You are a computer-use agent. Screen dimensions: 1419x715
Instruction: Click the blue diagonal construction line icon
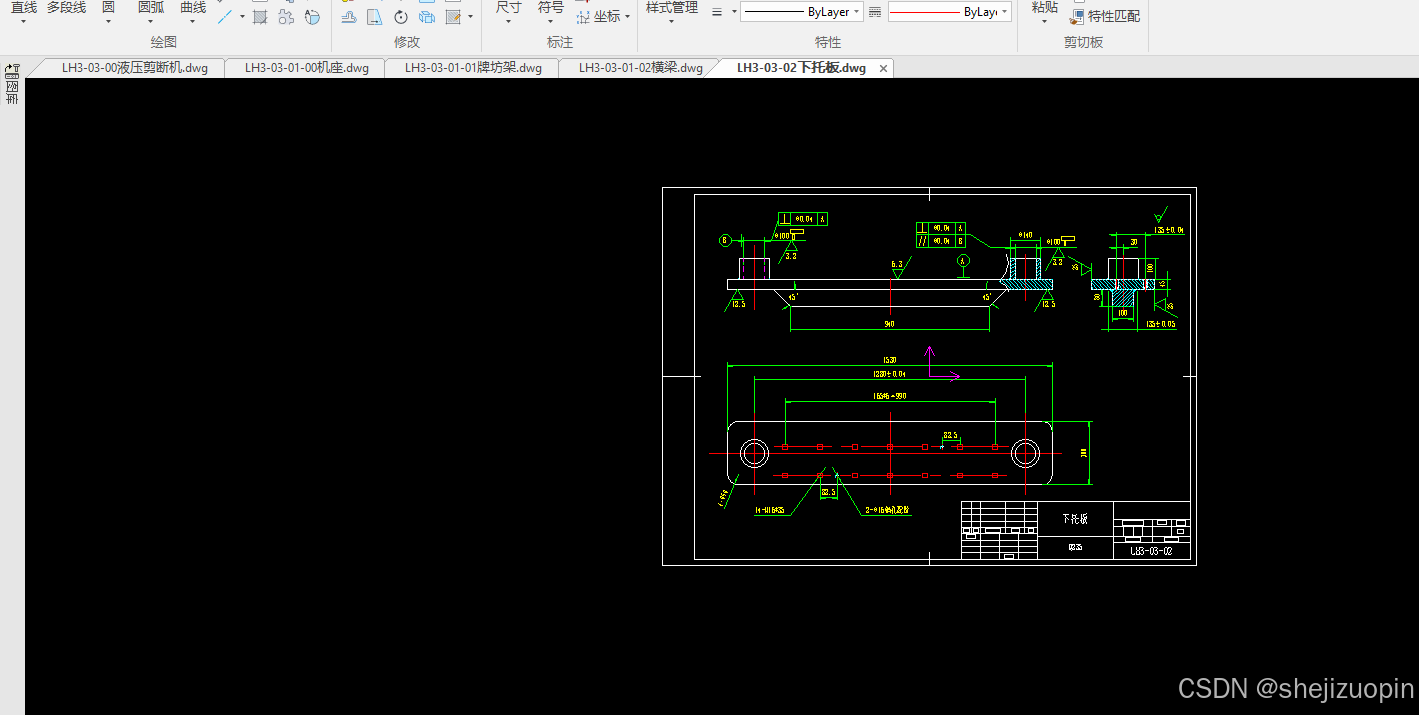(x=226, y=16)
